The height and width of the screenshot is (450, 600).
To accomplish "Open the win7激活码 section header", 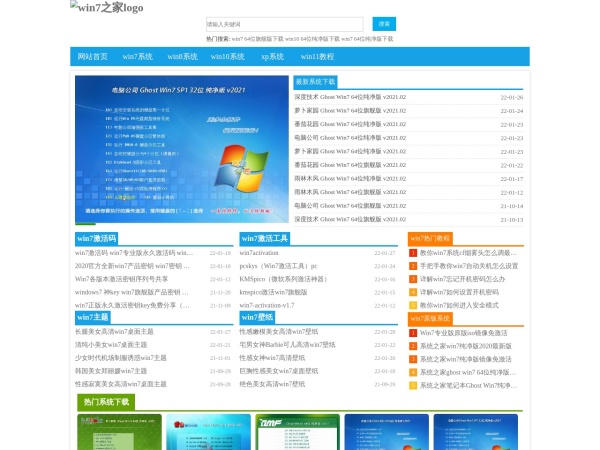I will 96,238.
